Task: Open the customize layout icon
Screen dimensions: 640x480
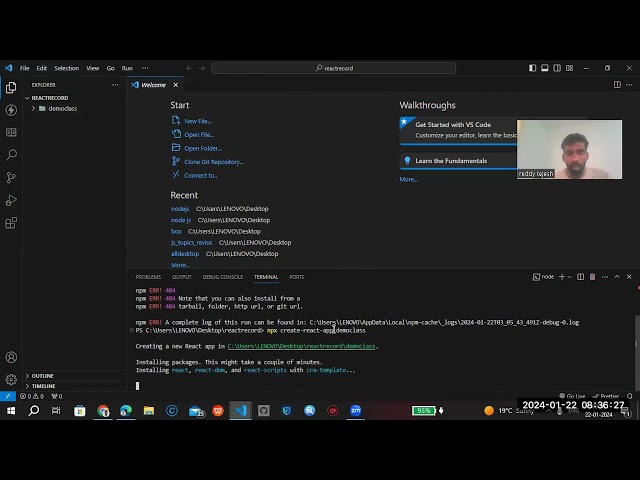Action: (569, 68)
